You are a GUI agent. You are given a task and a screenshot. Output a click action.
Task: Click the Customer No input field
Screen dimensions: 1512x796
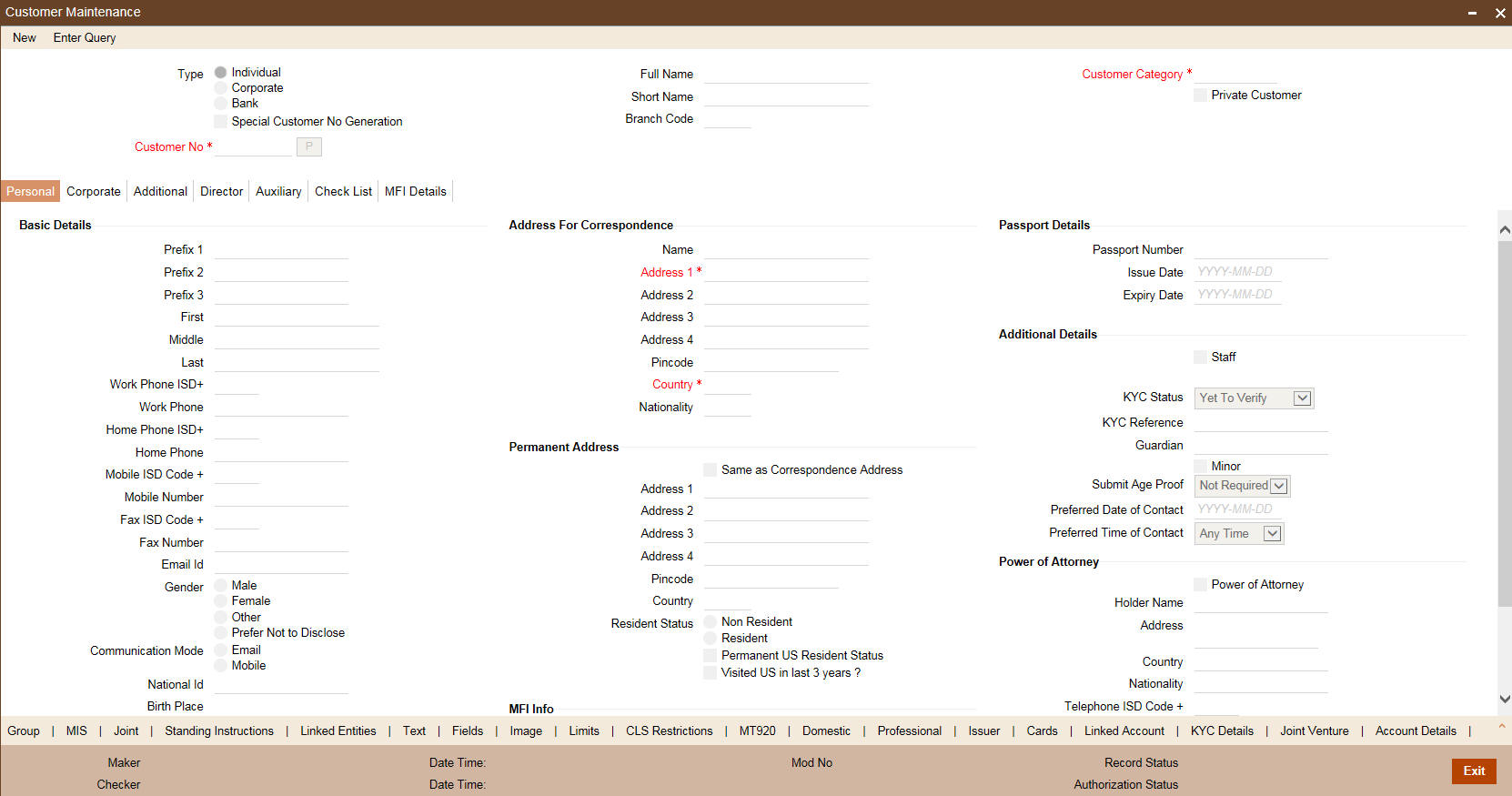coord(253,146)
